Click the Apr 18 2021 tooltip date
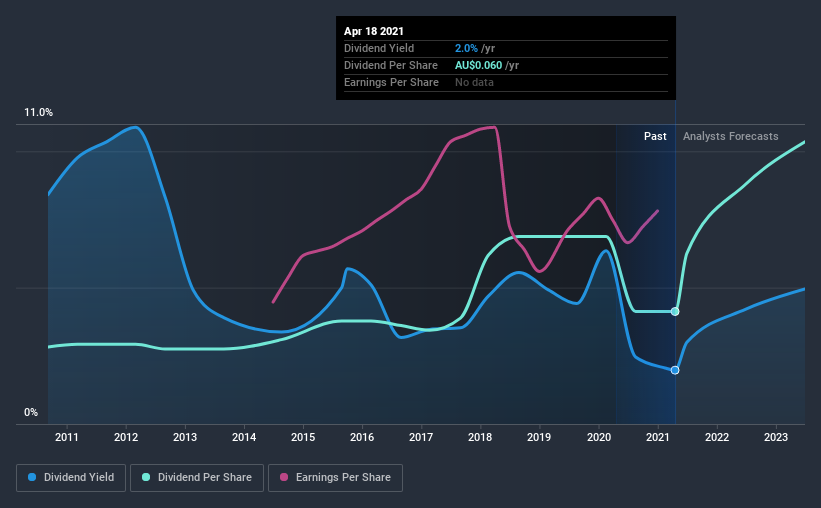Image resolution: width=821 pixels, height=508 pixels. click(x=374, y=31)
